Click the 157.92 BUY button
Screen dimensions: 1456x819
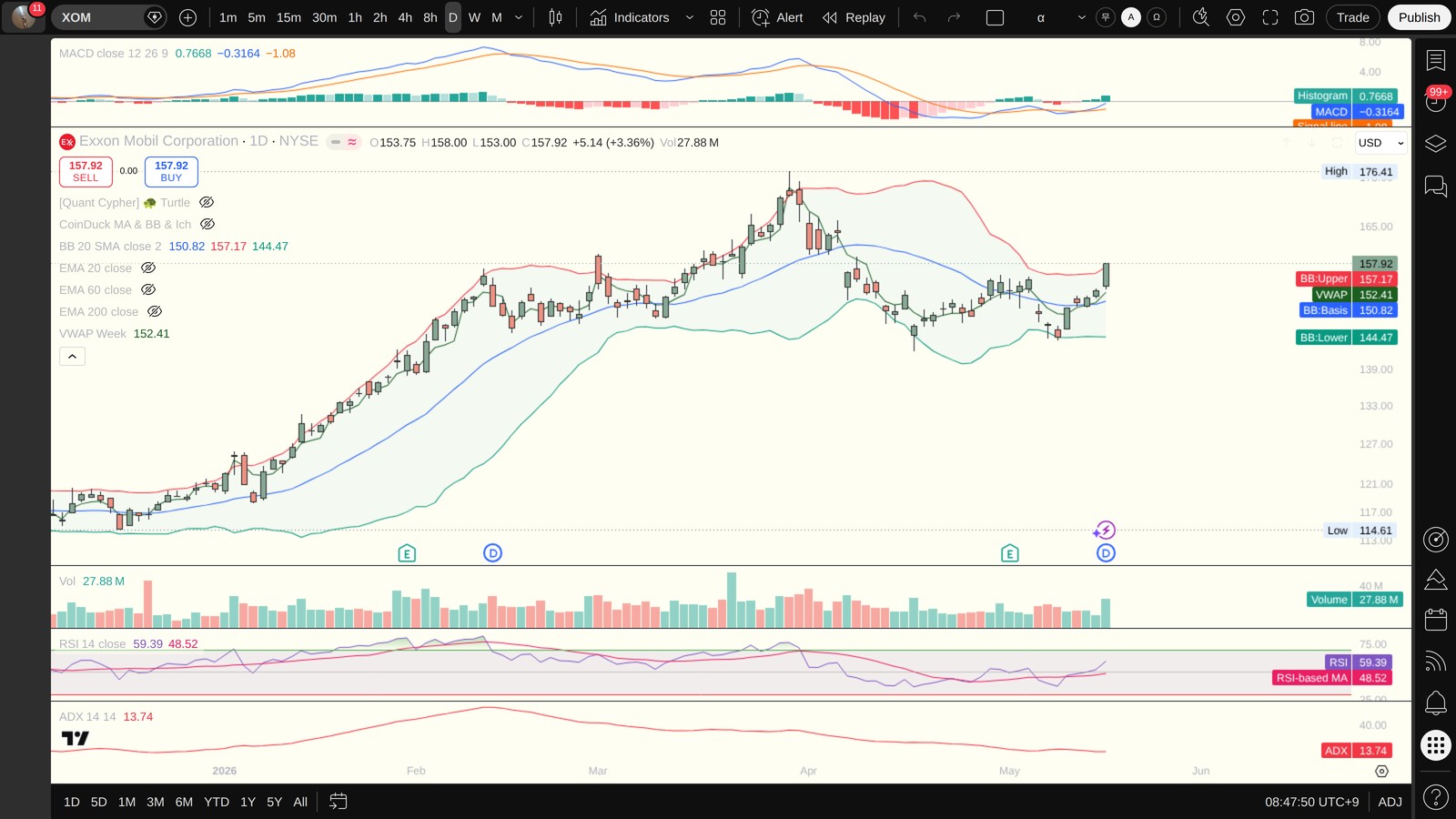coord(171,171)
